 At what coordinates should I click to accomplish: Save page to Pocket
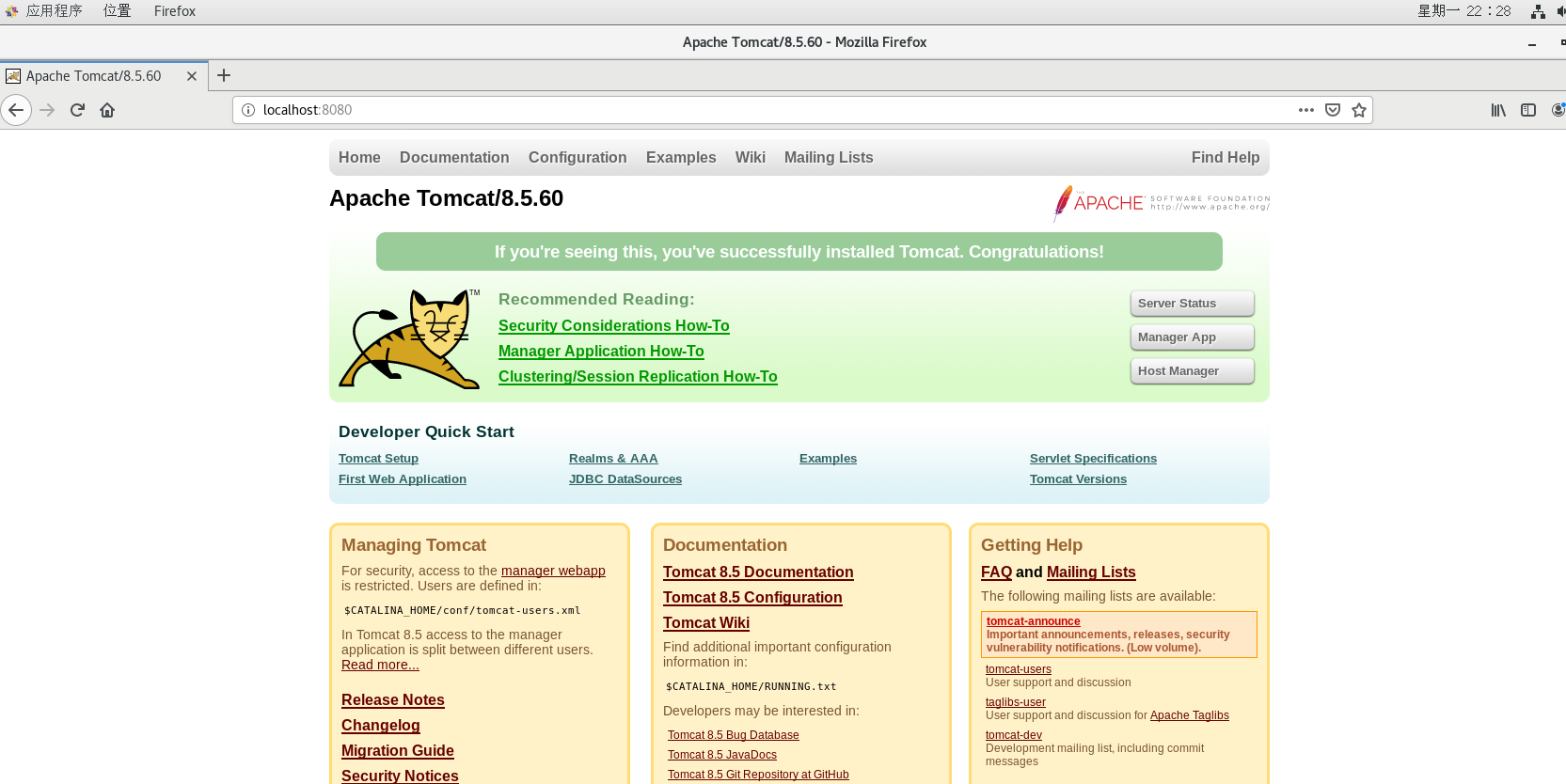[x=1333, y=110]
